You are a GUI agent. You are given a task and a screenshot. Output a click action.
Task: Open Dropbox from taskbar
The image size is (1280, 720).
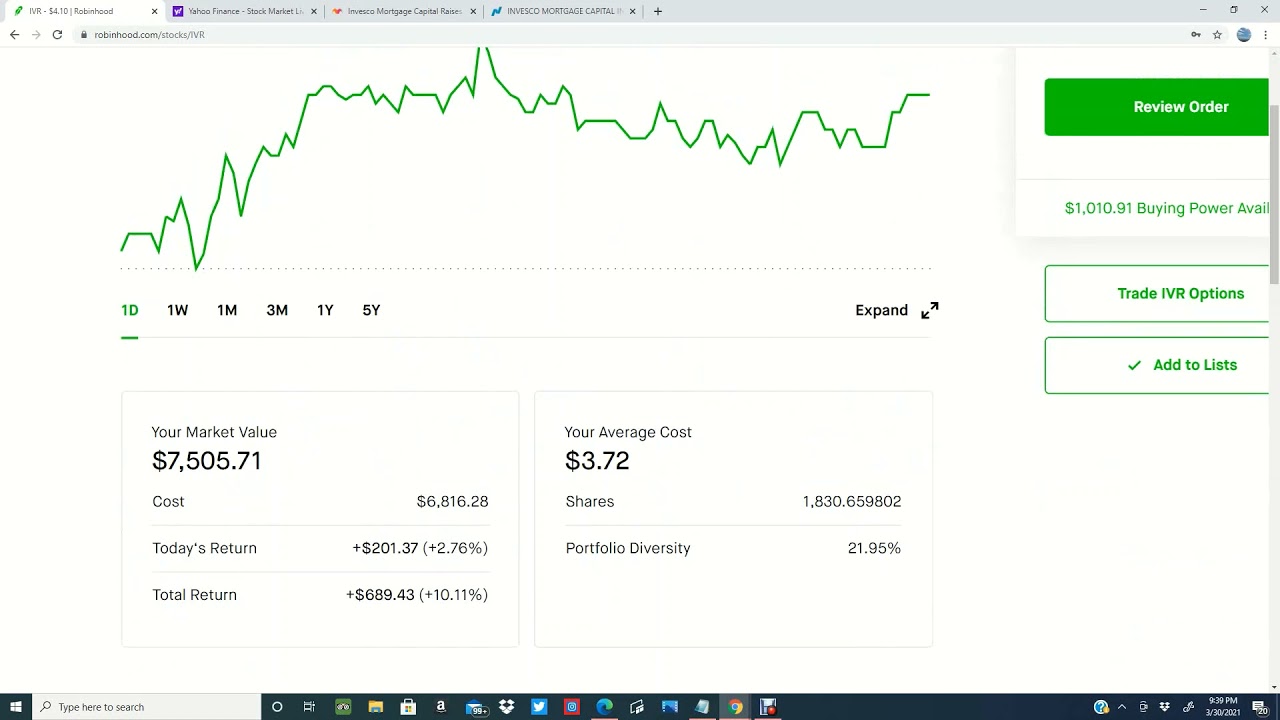click(x=507, y=707)
